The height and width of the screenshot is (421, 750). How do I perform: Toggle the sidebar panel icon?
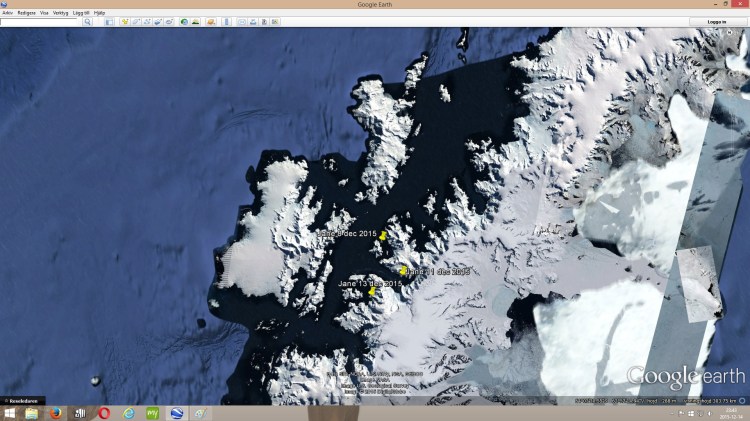coord(109,21)
